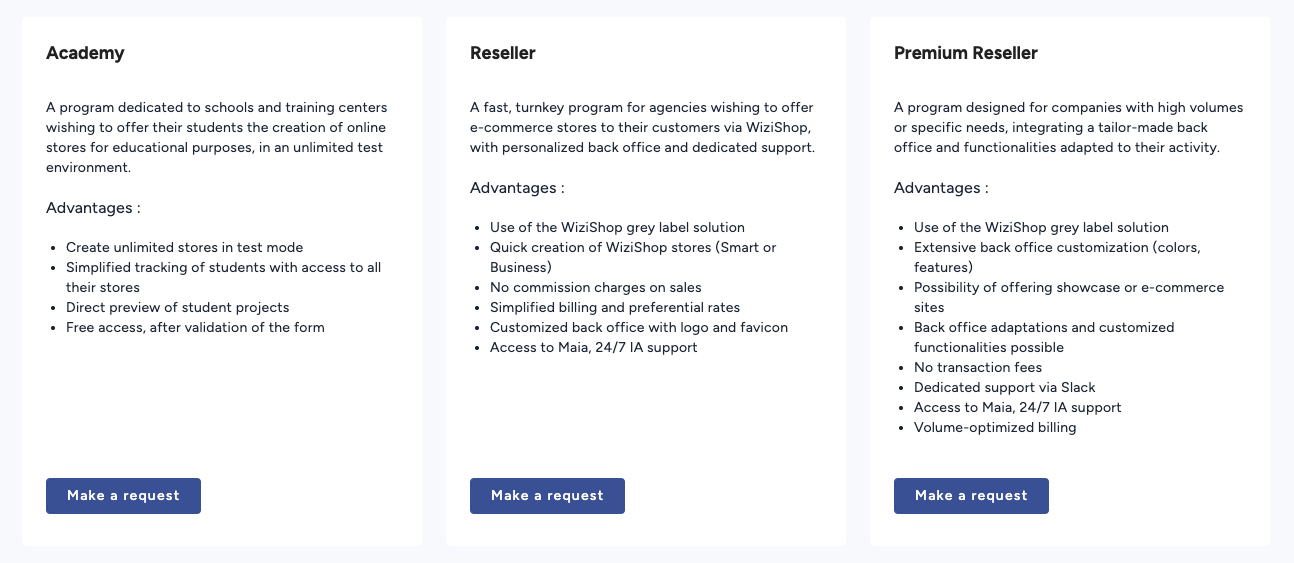The height and width of the screenshot is (563, 1294).
Task: Select "Extensive back office customization" bullet
Action: point(1056,247)
